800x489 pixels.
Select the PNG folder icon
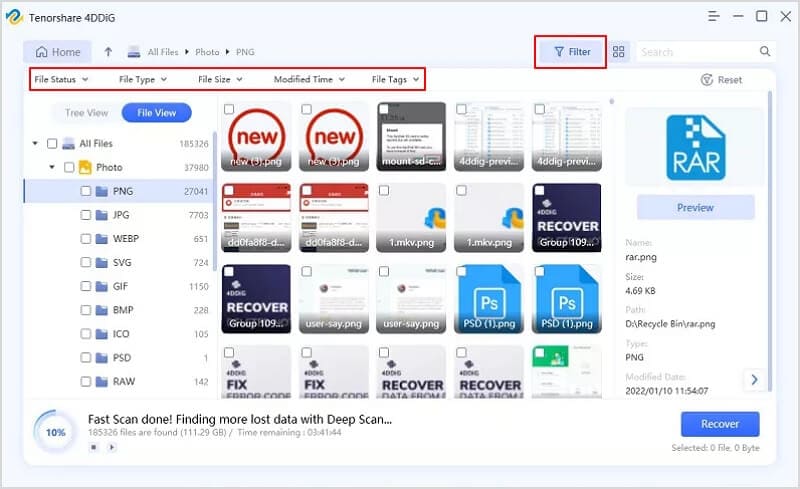click(102, 191)
